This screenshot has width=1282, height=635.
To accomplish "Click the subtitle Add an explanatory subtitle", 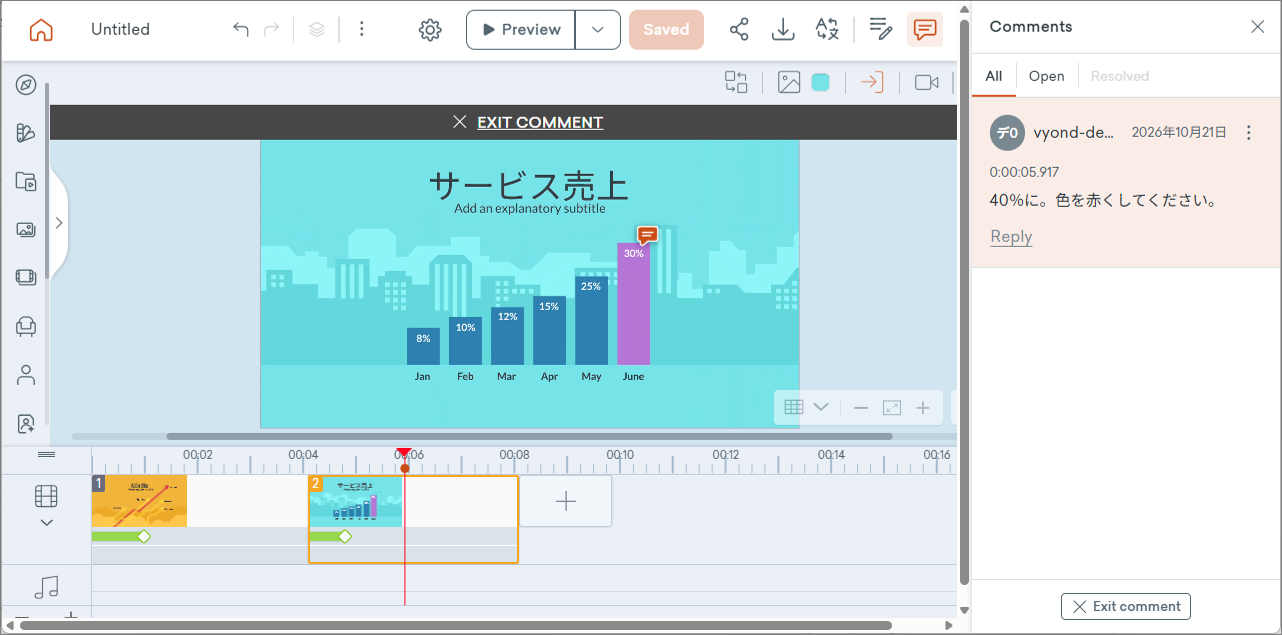I will click(529, 208).
